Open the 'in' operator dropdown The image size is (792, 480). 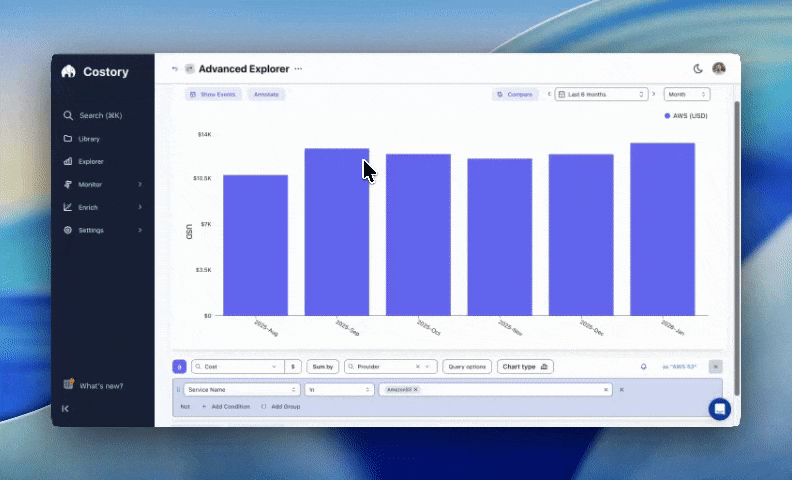click(x=339, y=390)
